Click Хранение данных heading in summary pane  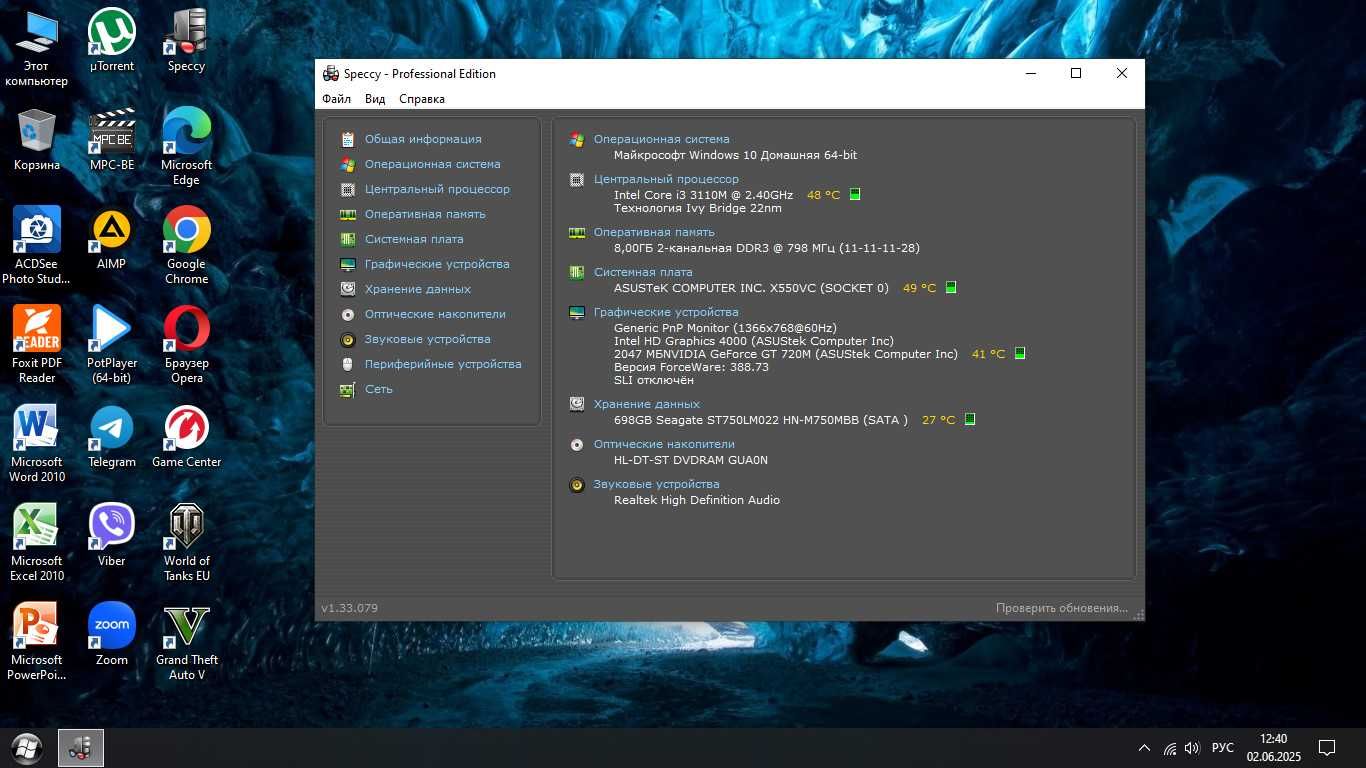[647, 404]
